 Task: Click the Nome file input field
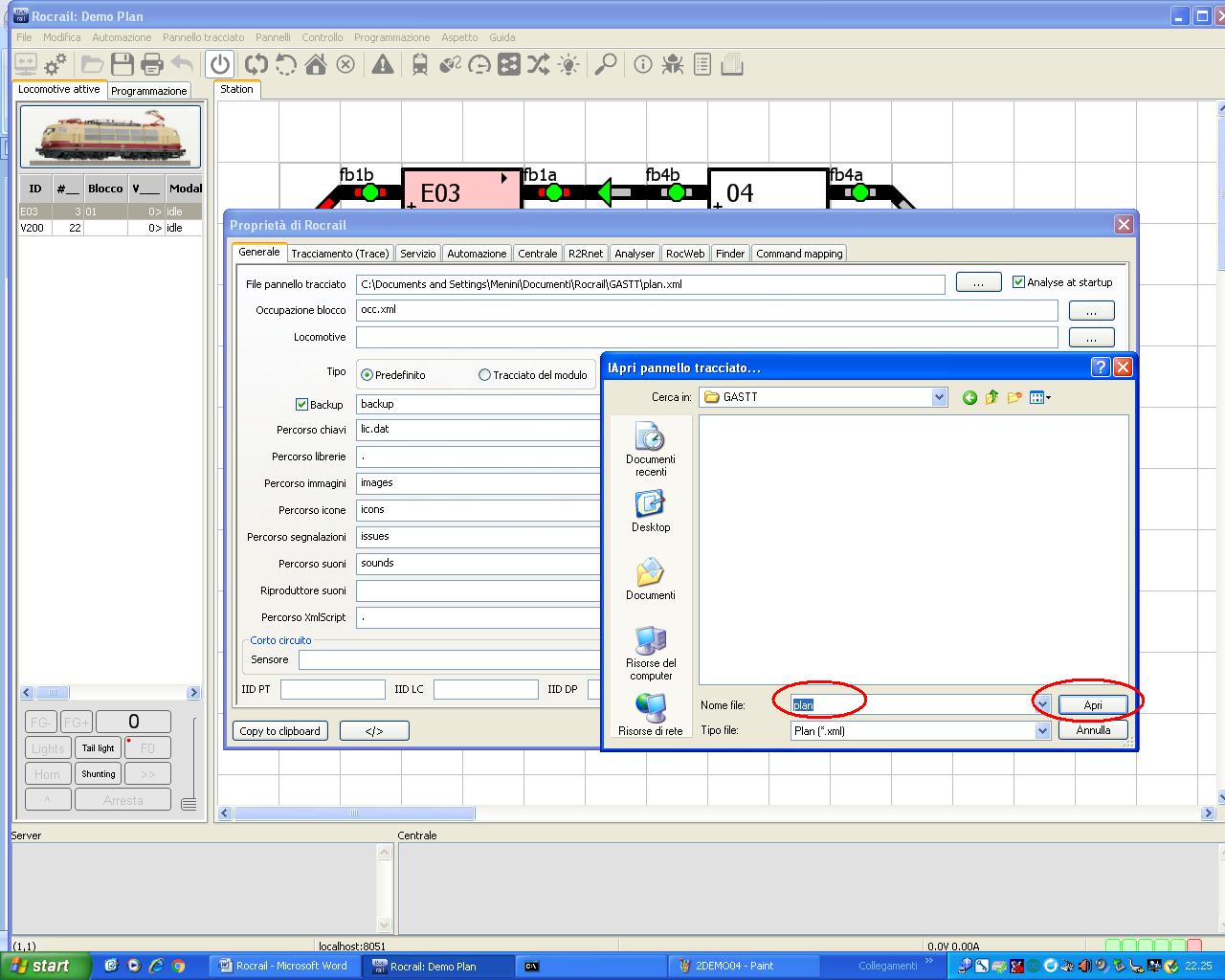[912, 705]
